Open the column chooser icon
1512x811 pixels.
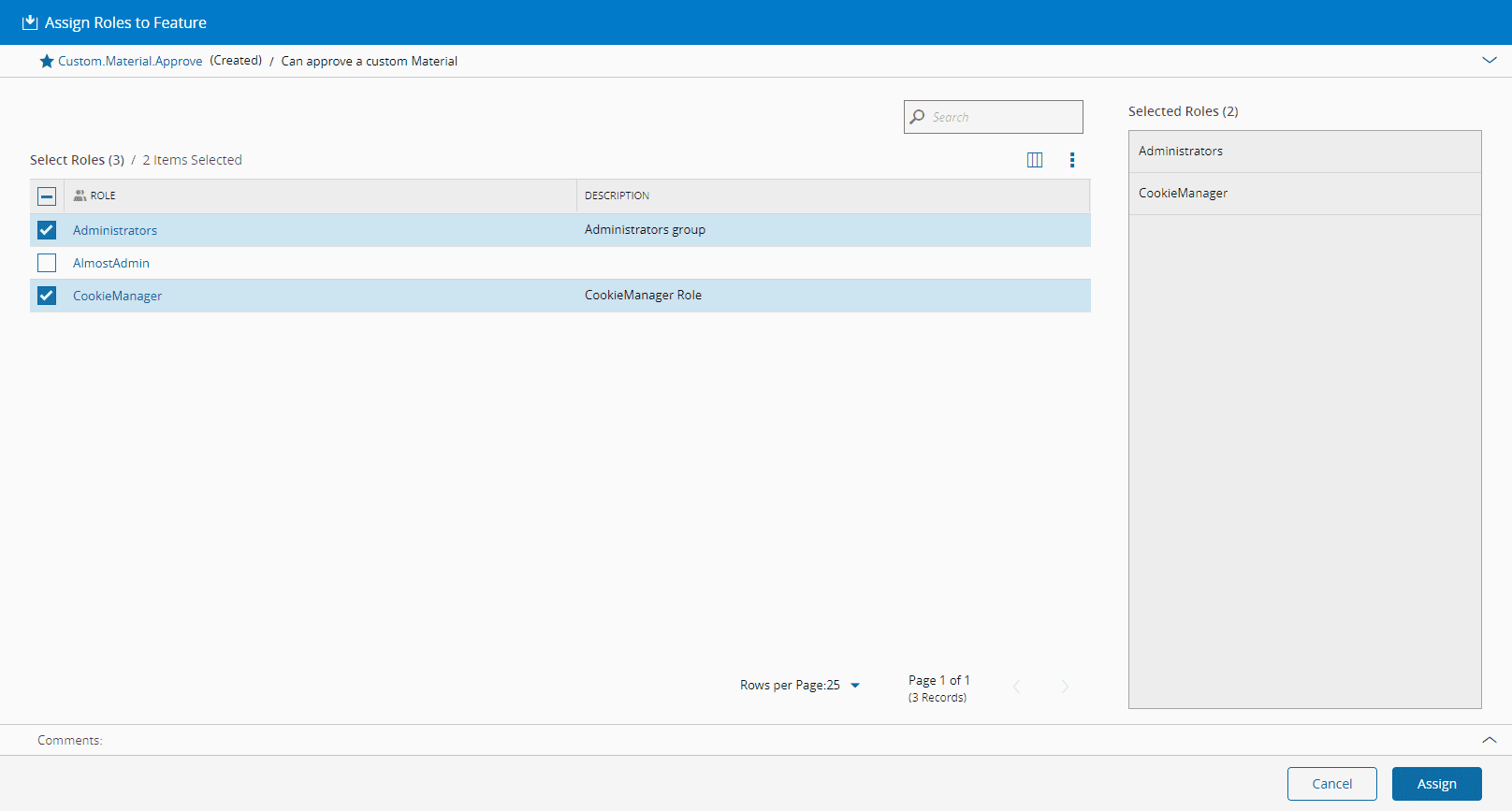click(1035, 160)
